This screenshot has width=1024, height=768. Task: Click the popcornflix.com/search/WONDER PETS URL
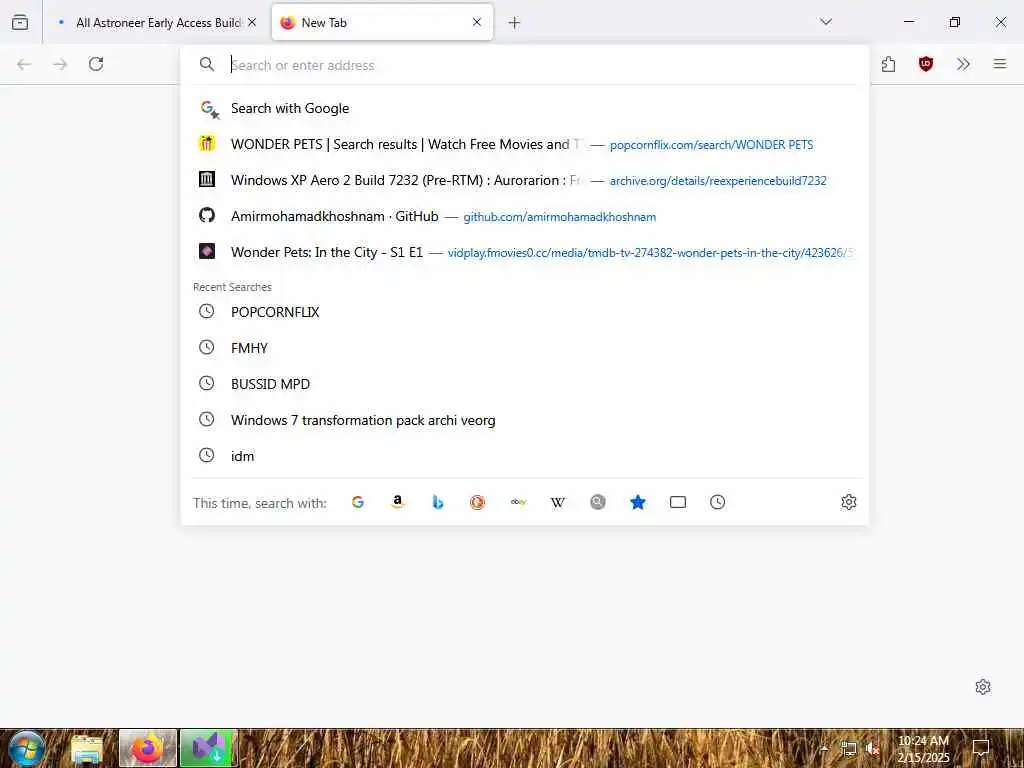(x=711, y=145)
